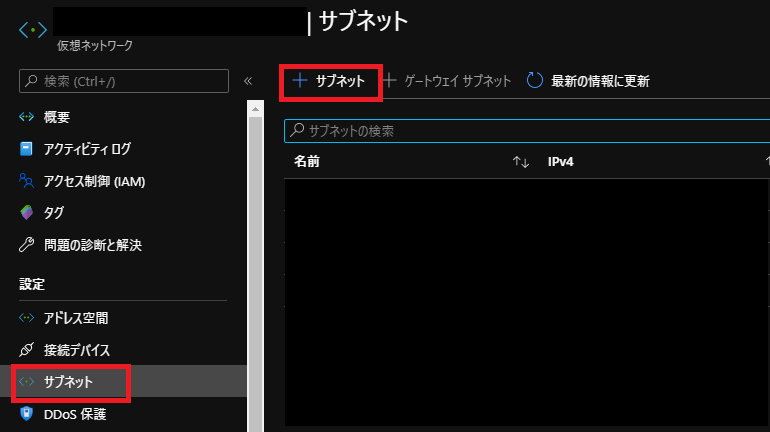Click in the 検索 (Ctrl+/) box
770x432 pixels.
[124, 81]
